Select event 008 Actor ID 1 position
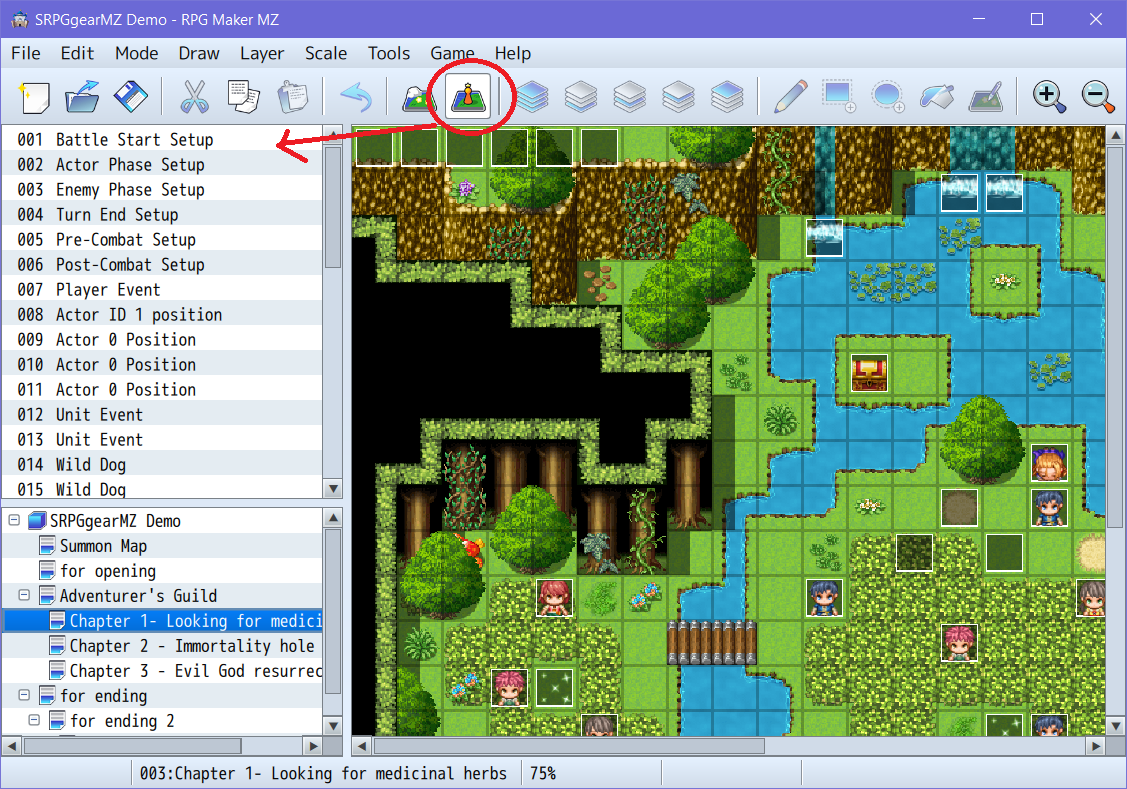Image resolution: width=1127 pixels, height=789 pixels. (x=162, y=315)
